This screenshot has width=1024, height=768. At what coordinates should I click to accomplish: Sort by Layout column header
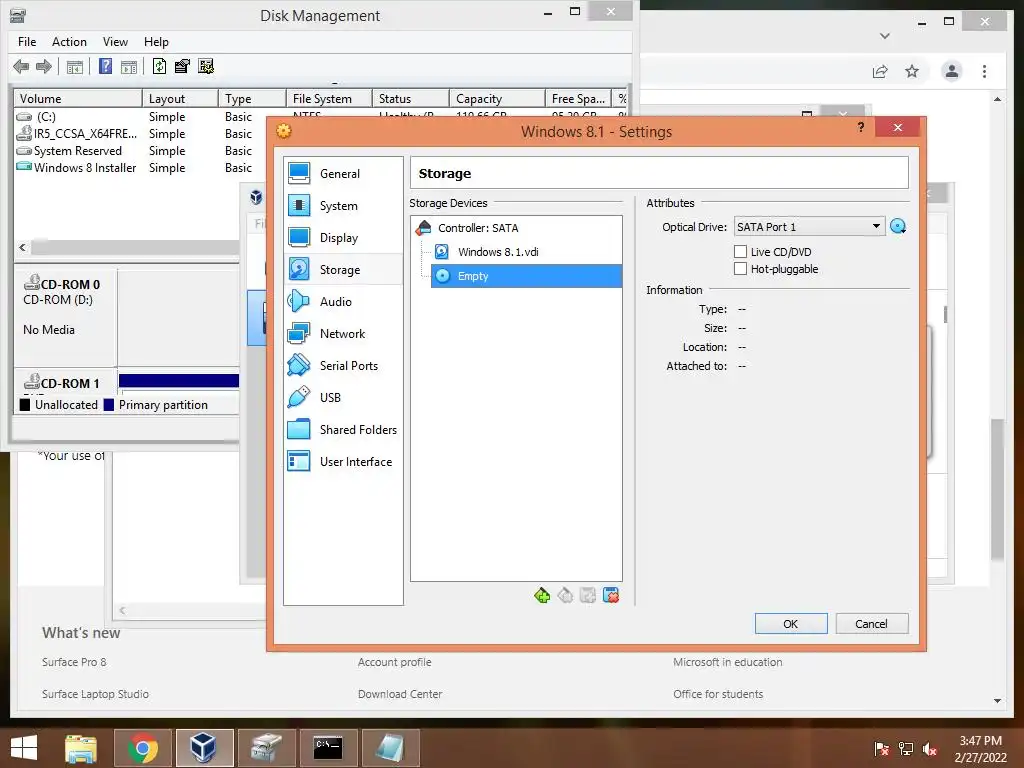click(180, 99)
